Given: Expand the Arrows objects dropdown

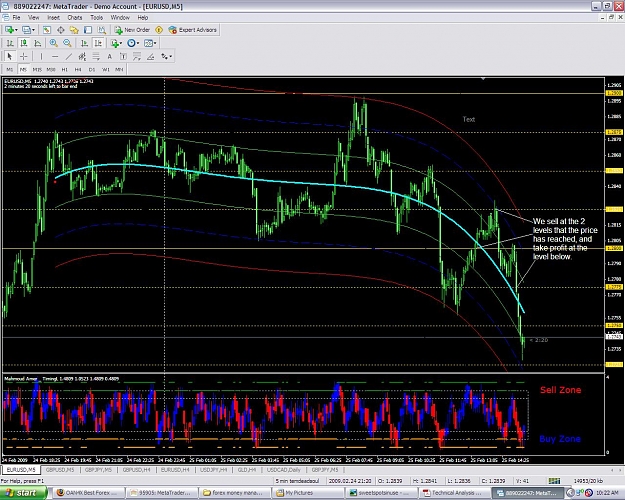Looking at the screenshot, I should coord(171,56).
